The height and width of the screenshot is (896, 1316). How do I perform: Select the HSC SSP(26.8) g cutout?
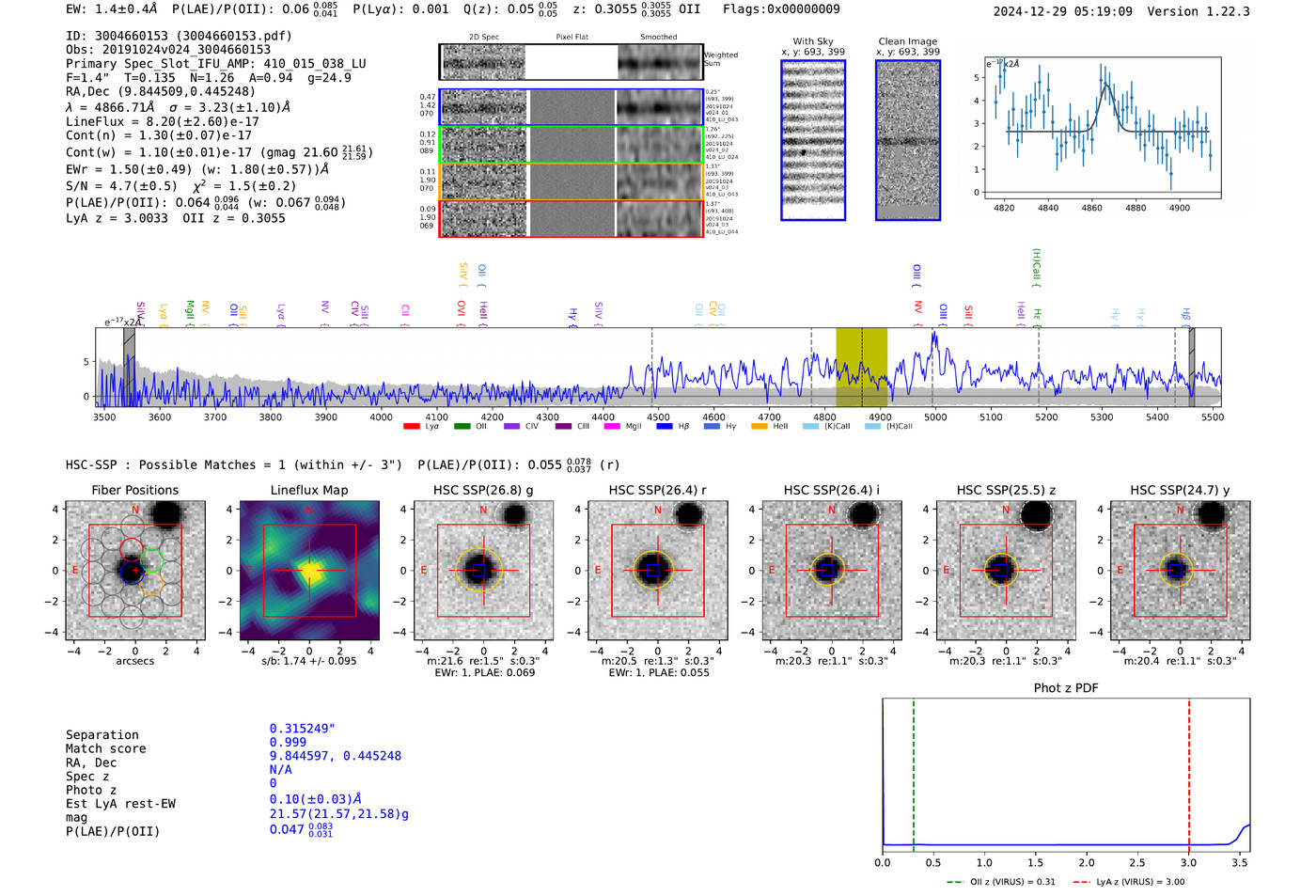483,571
